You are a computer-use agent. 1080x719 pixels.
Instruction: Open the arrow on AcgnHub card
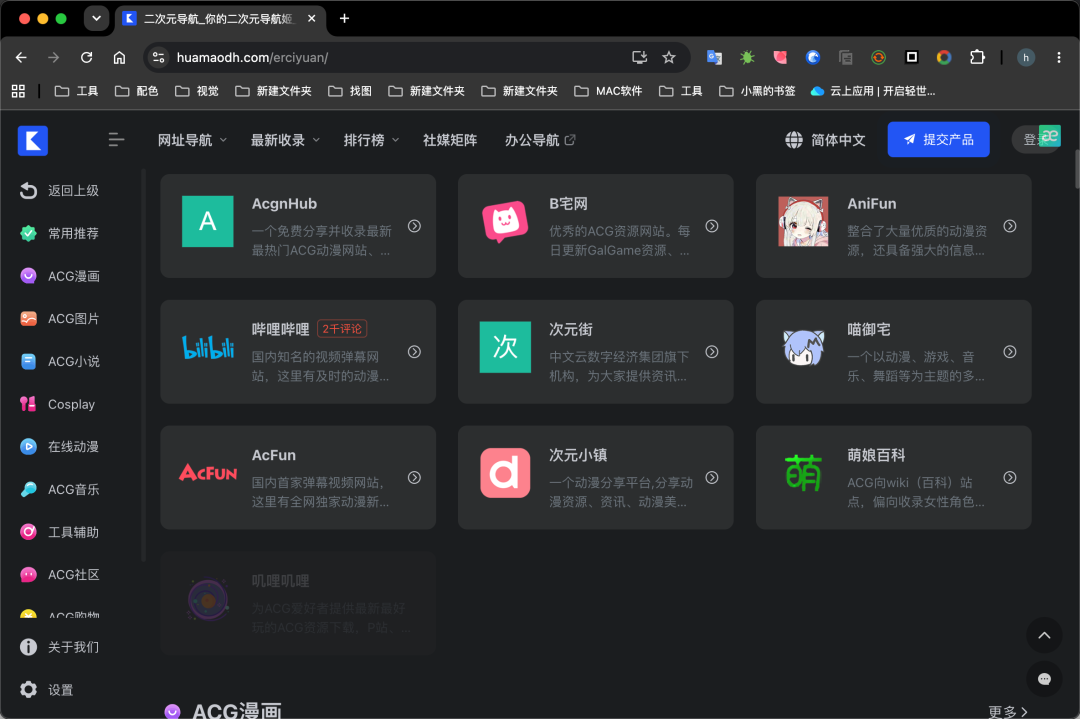[414, 226]
